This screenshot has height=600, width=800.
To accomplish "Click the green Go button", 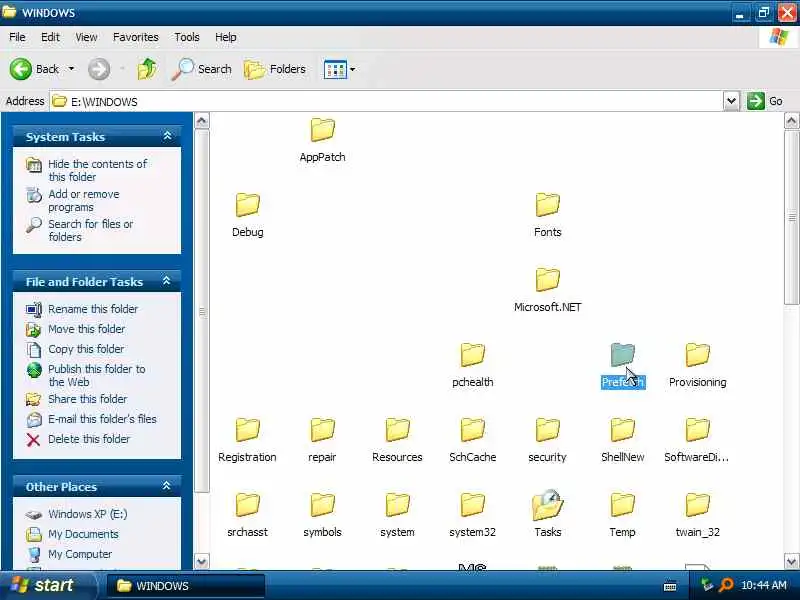I will coord(764,101).
